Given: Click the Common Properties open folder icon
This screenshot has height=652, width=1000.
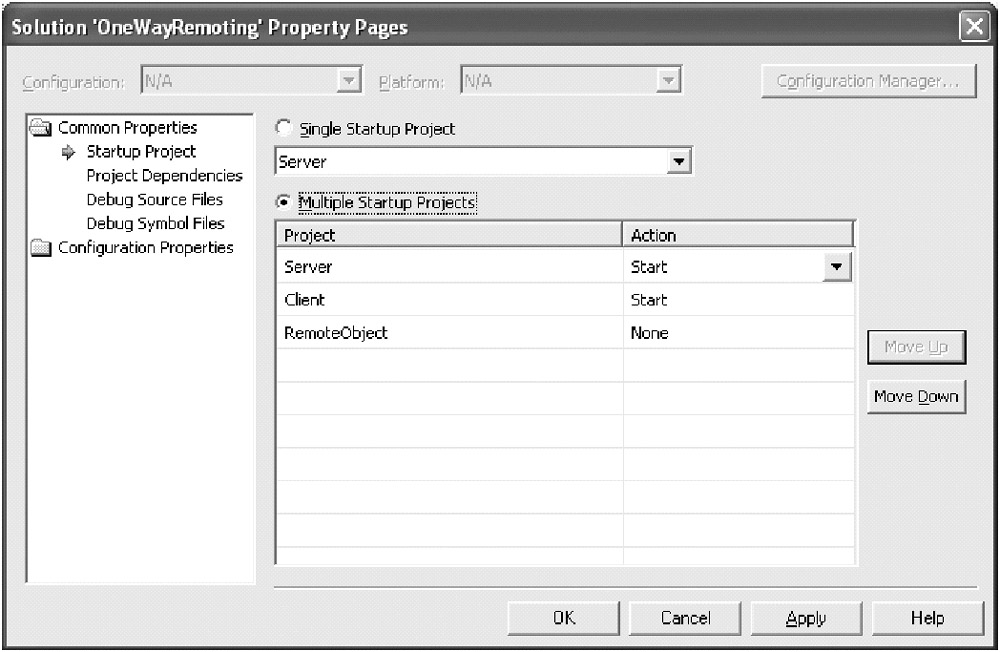Looking at the screenshot, I should coord(42,128).
